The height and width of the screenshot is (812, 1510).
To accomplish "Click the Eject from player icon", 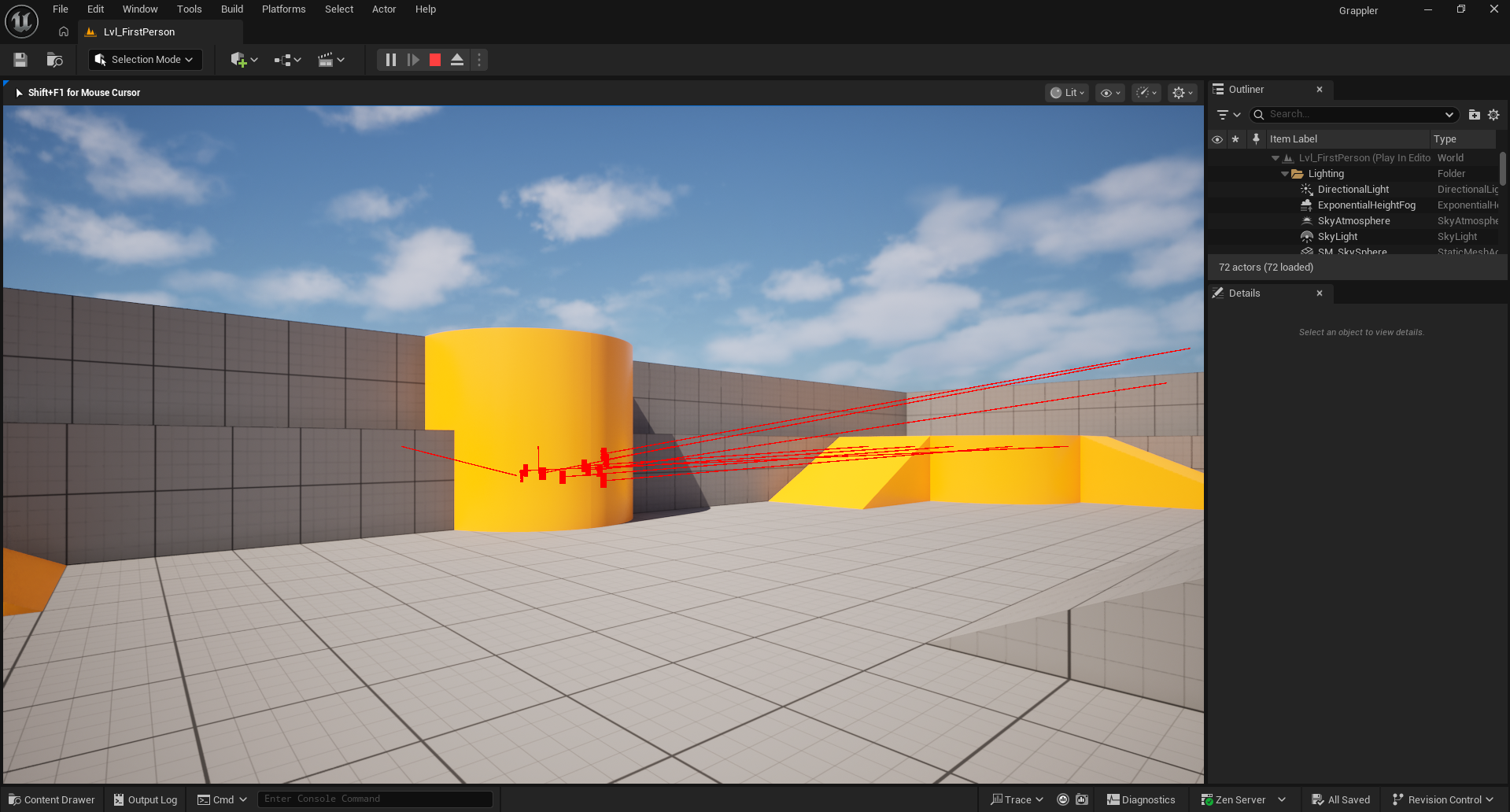I will tap(457, 60).
